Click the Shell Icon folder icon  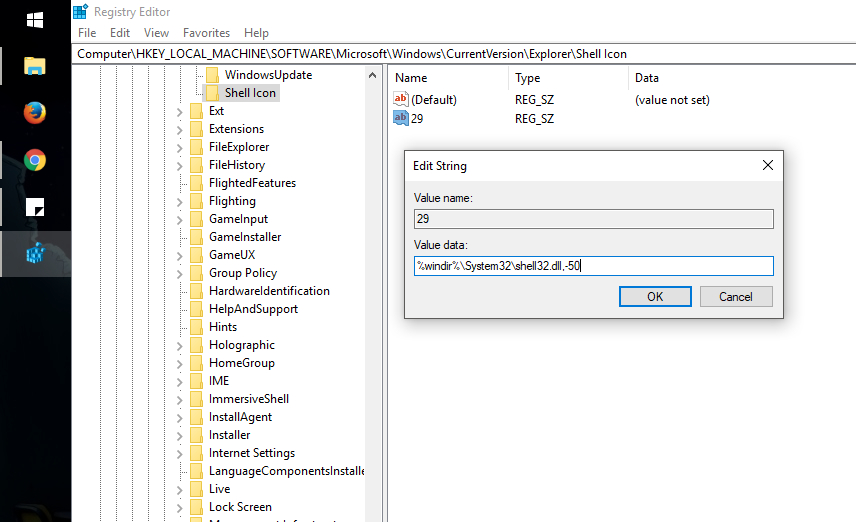click(212, 93)
